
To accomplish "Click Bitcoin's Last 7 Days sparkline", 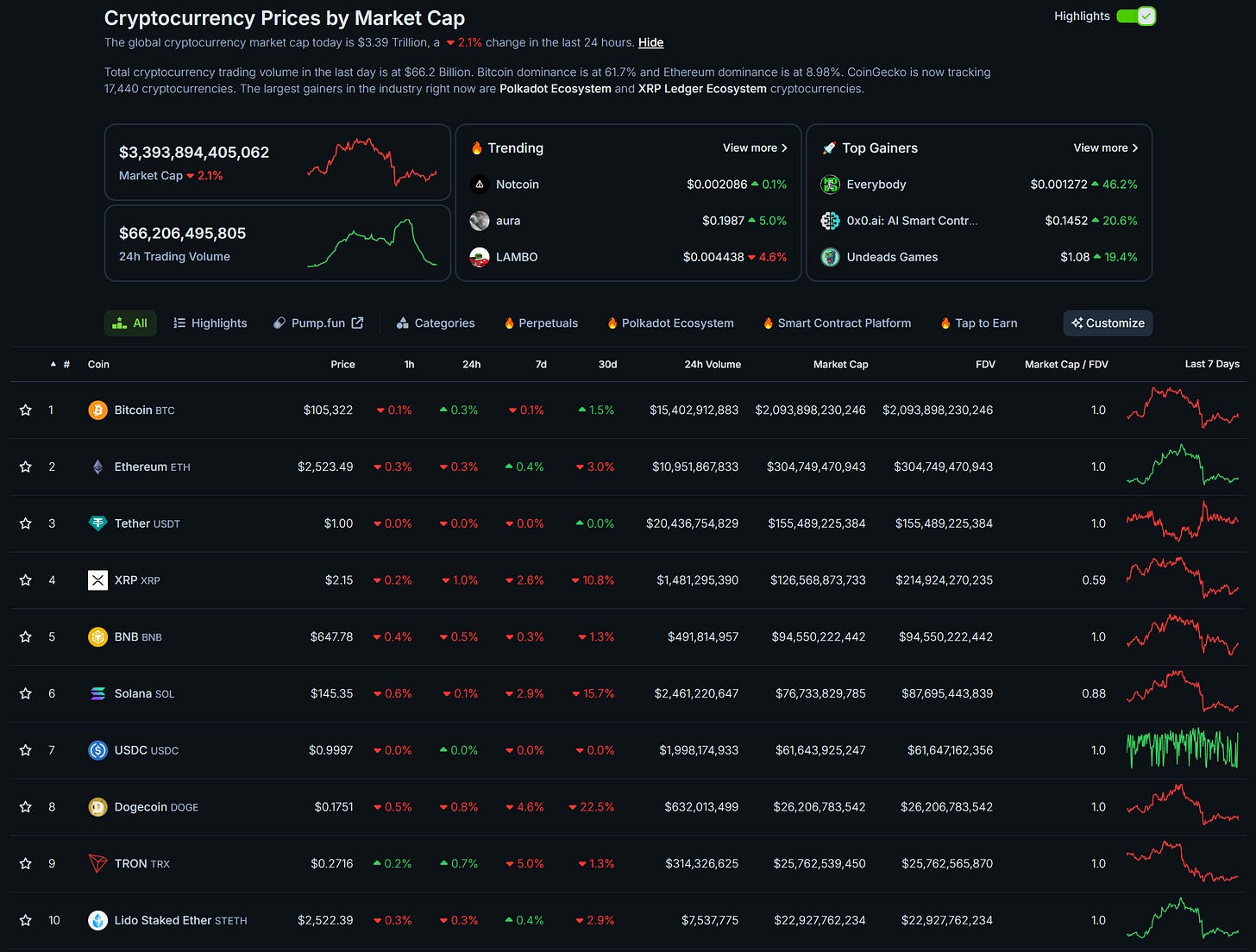I will [1183, 409].
